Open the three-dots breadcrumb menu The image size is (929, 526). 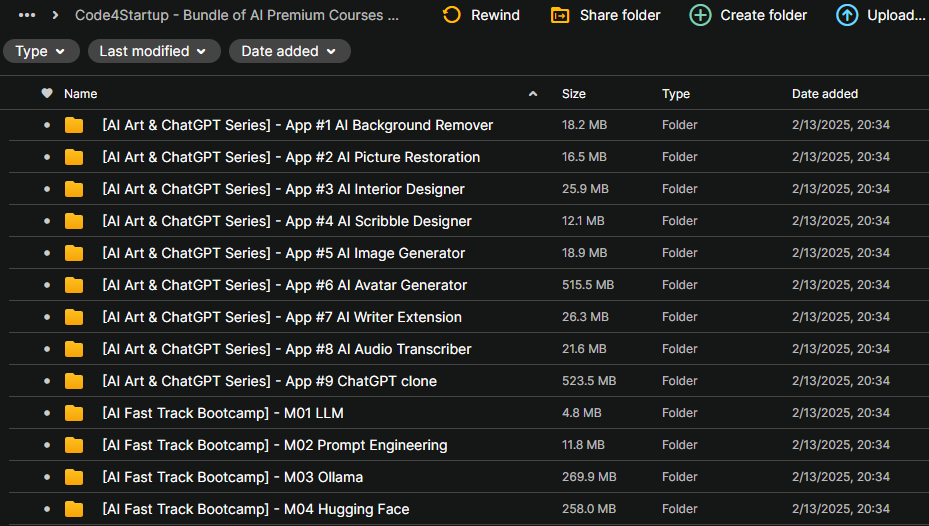point(27,15)
